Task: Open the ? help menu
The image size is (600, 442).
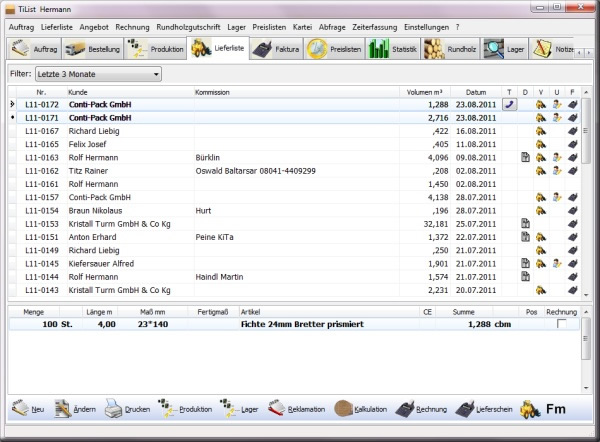Action: click(457, 27)
